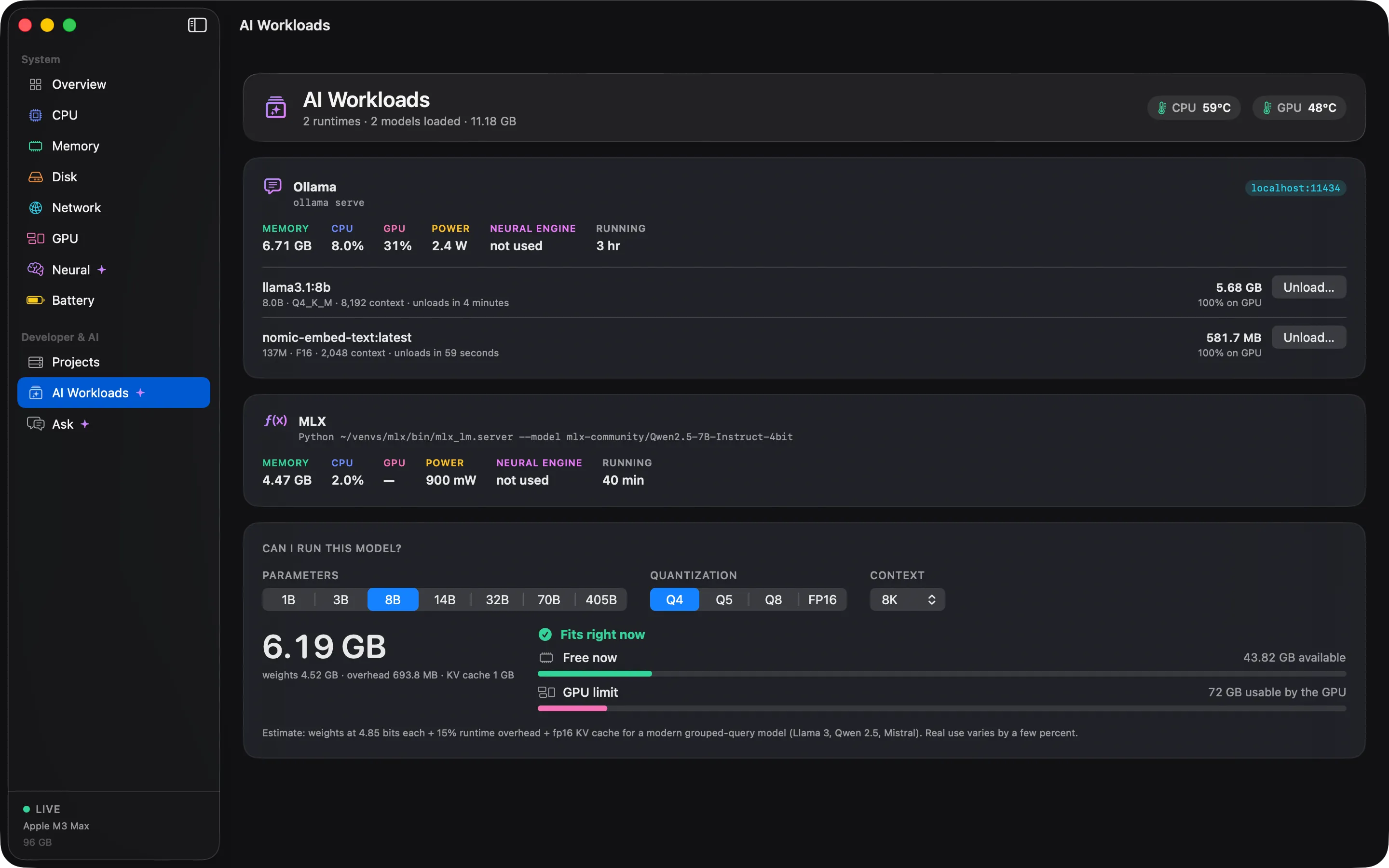Click the Network globe icon
The width and height of the screenshot is (1389, 868).
point(36,208)
